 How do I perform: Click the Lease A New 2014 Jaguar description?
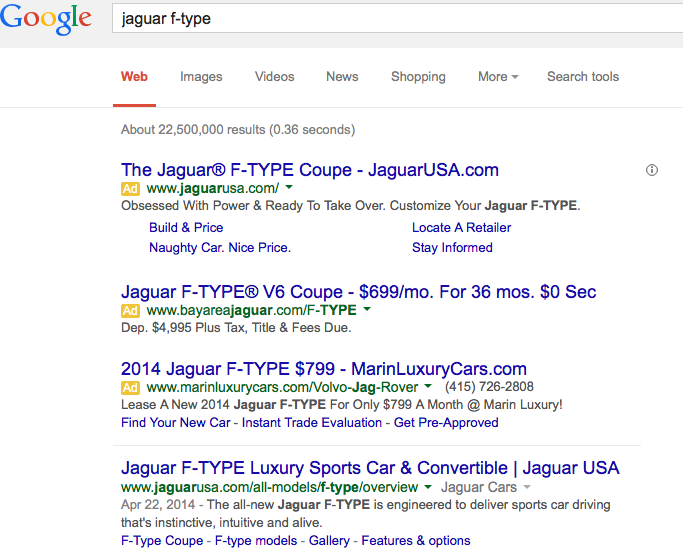[x=342, y=405]
